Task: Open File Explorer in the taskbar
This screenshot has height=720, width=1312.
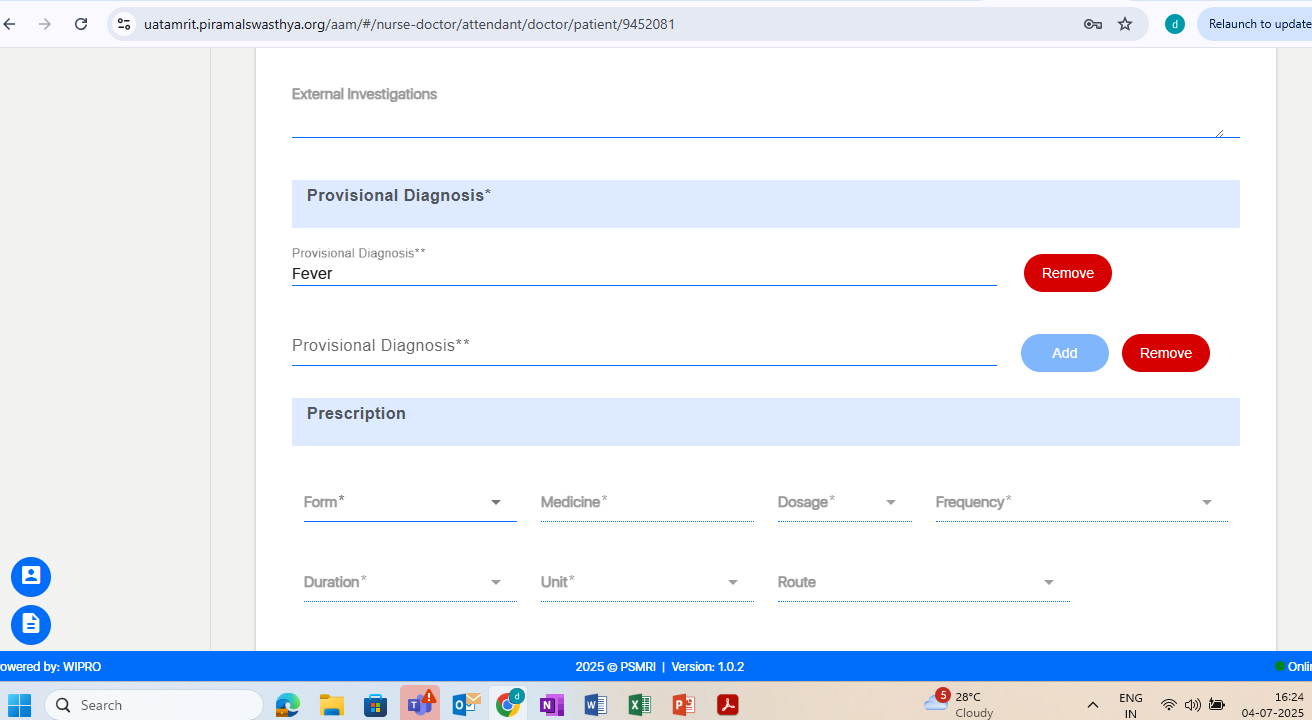Action: tap(331, 704)
